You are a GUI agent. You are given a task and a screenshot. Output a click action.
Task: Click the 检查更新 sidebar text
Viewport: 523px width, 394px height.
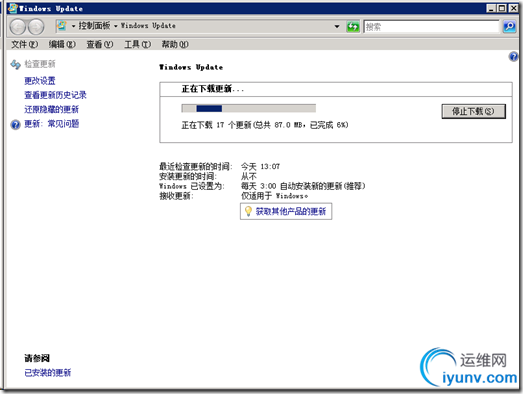(x=40, y=64)
